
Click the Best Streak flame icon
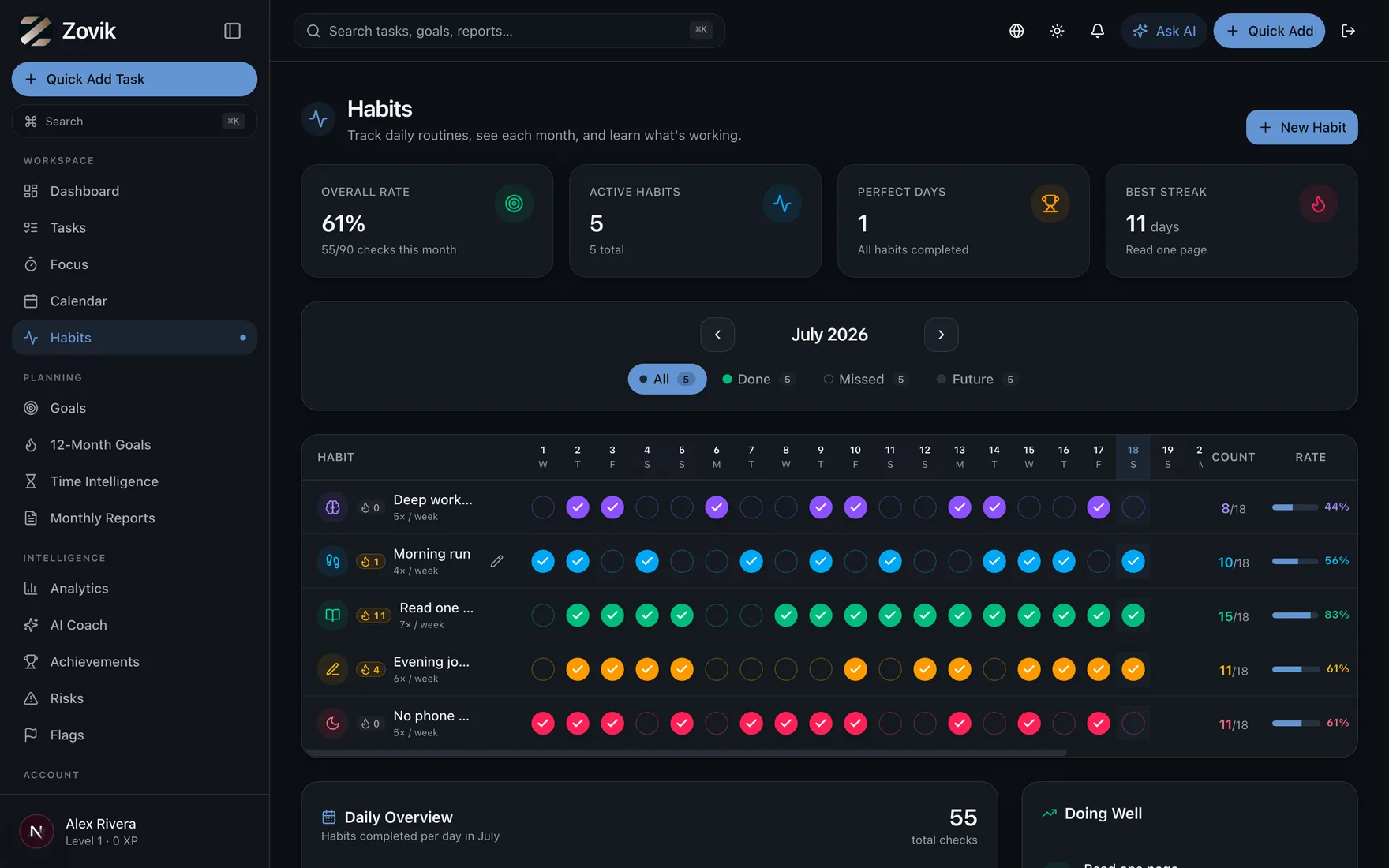click(1318, 204)
